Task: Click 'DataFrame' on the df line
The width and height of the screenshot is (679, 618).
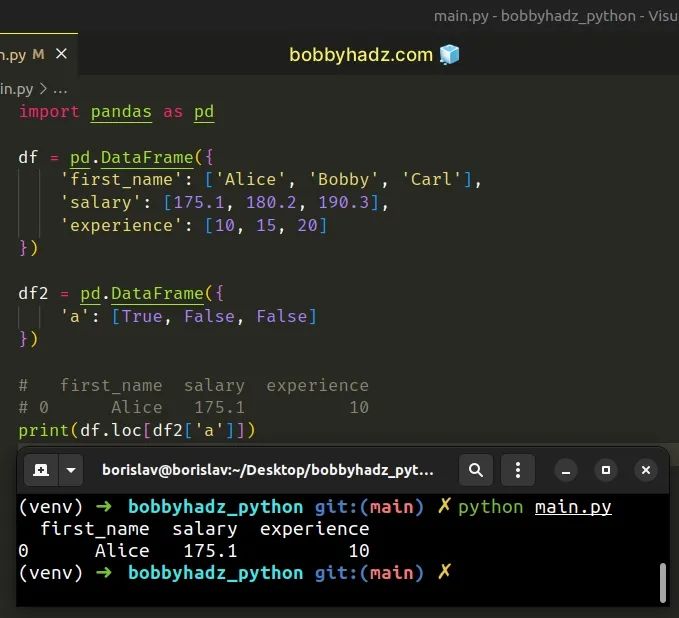Action: (x=147, y=157)
